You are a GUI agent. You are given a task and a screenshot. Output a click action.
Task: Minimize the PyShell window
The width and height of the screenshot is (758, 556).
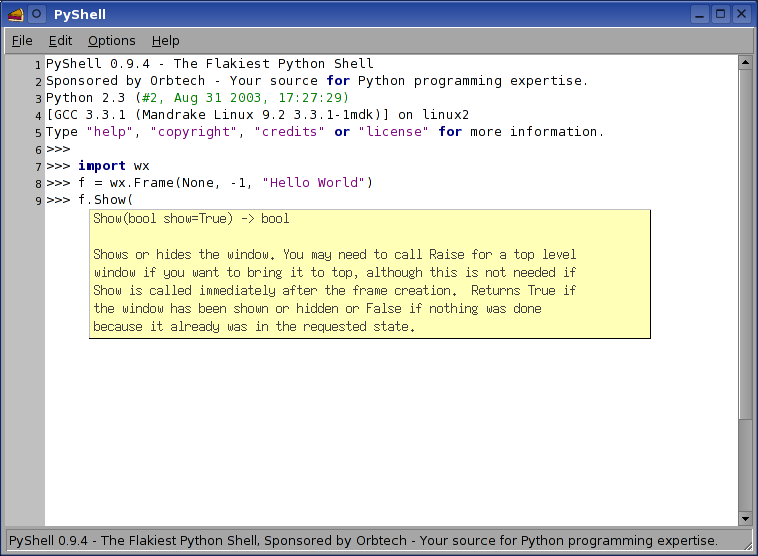pos(700,14)
